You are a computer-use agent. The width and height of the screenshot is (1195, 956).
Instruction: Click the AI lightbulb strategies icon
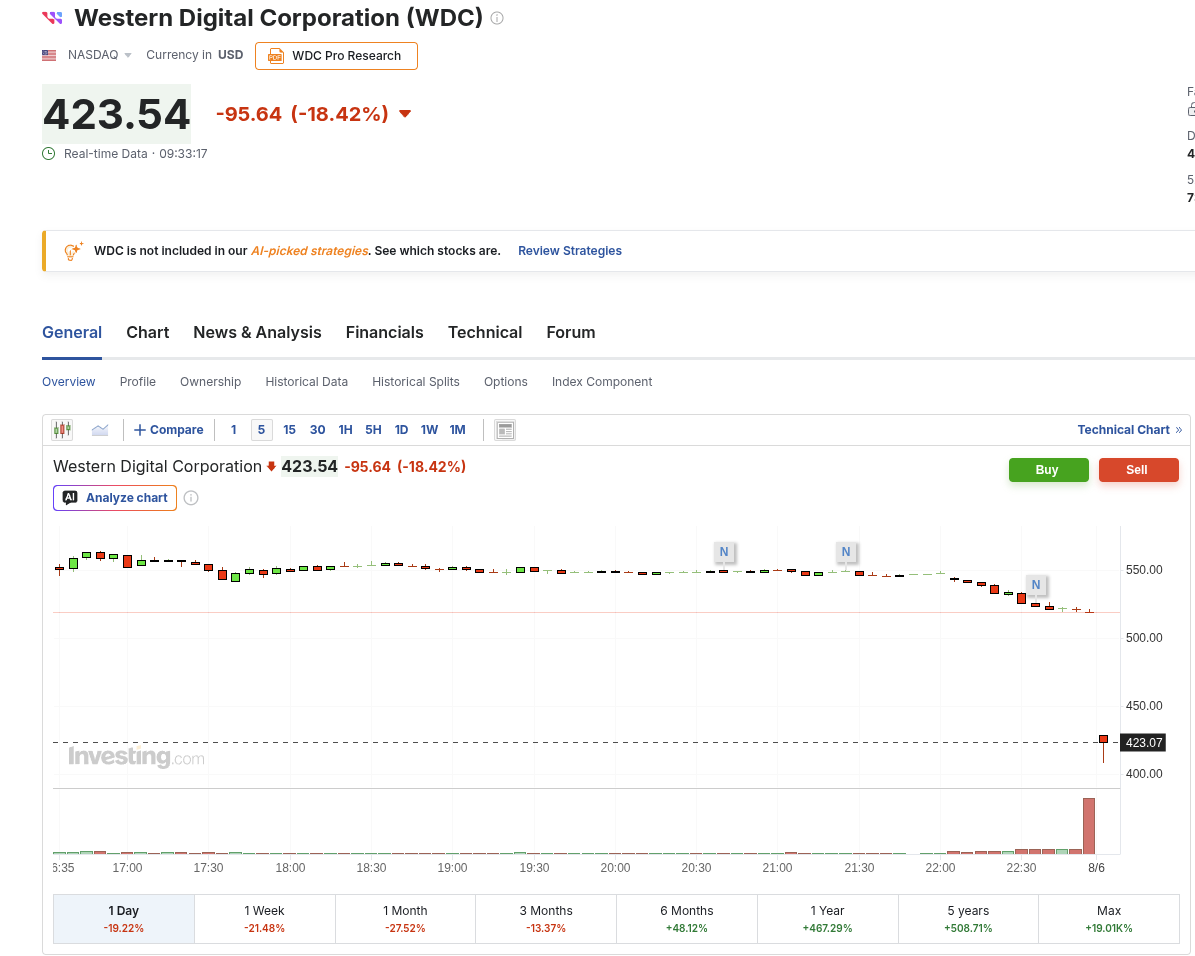tap(73, 251)
